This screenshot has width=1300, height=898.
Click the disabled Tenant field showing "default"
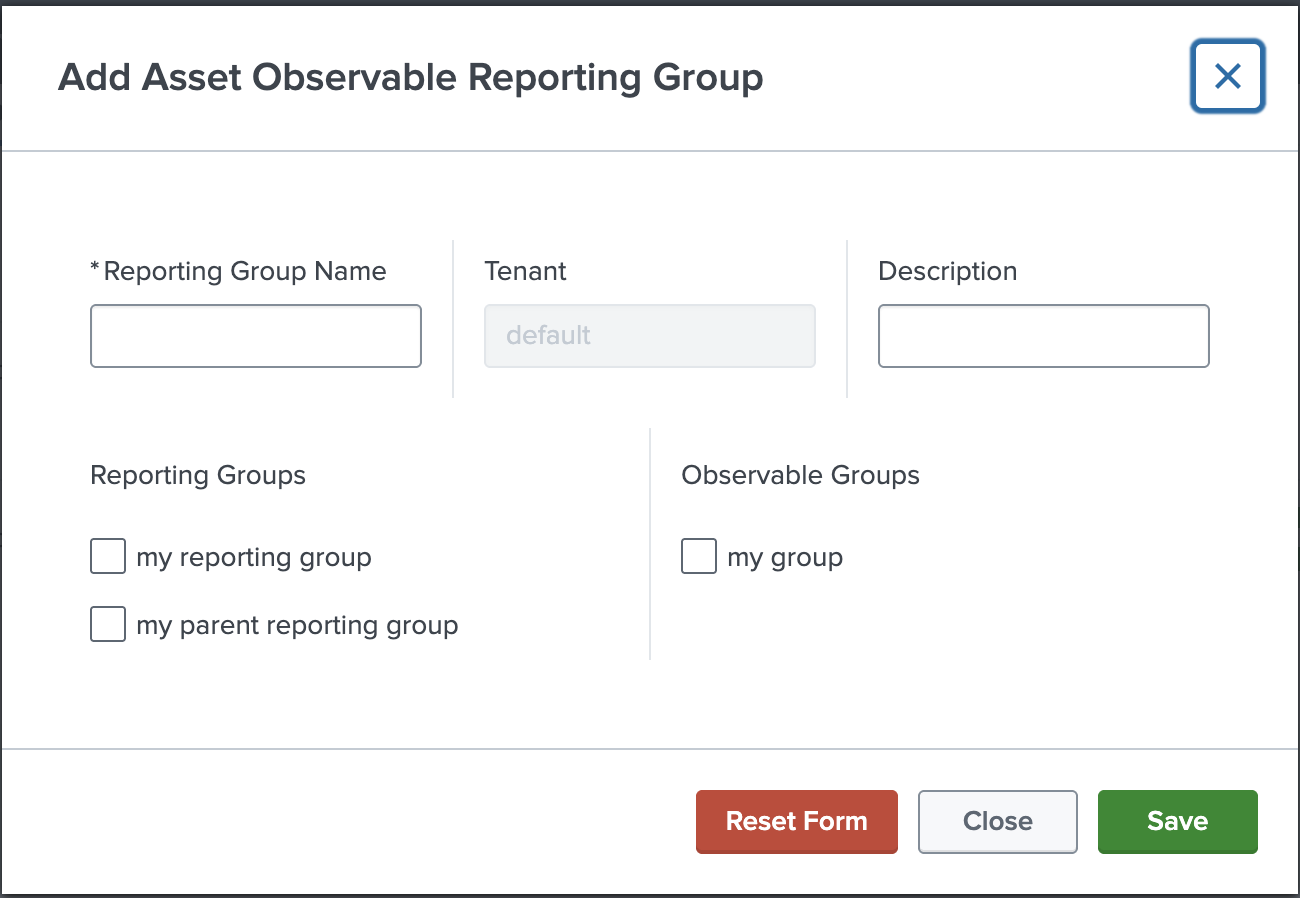649,336
